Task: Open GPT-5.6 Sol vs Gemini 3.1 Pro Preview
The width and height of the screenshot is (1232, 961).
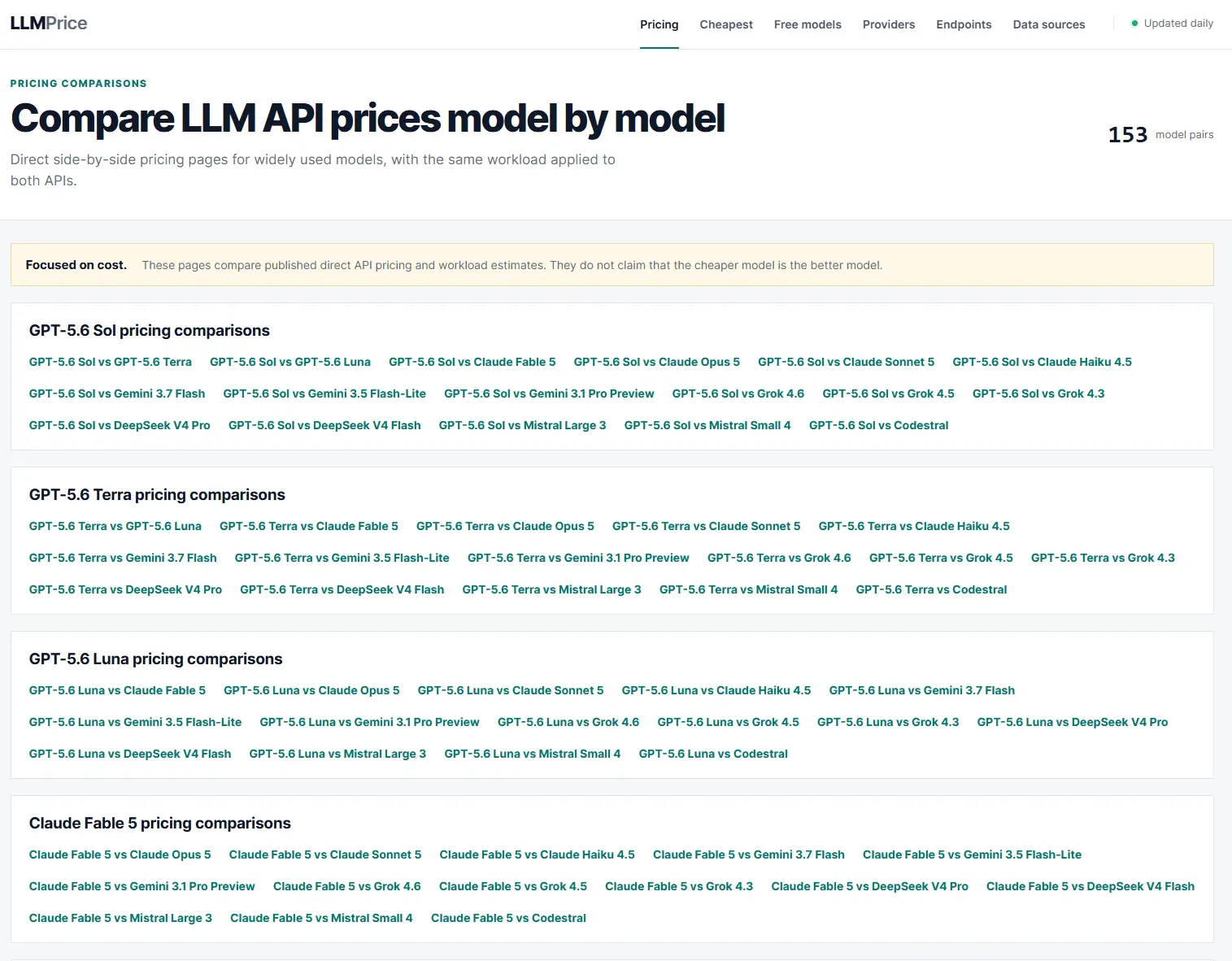Action: 549,394
